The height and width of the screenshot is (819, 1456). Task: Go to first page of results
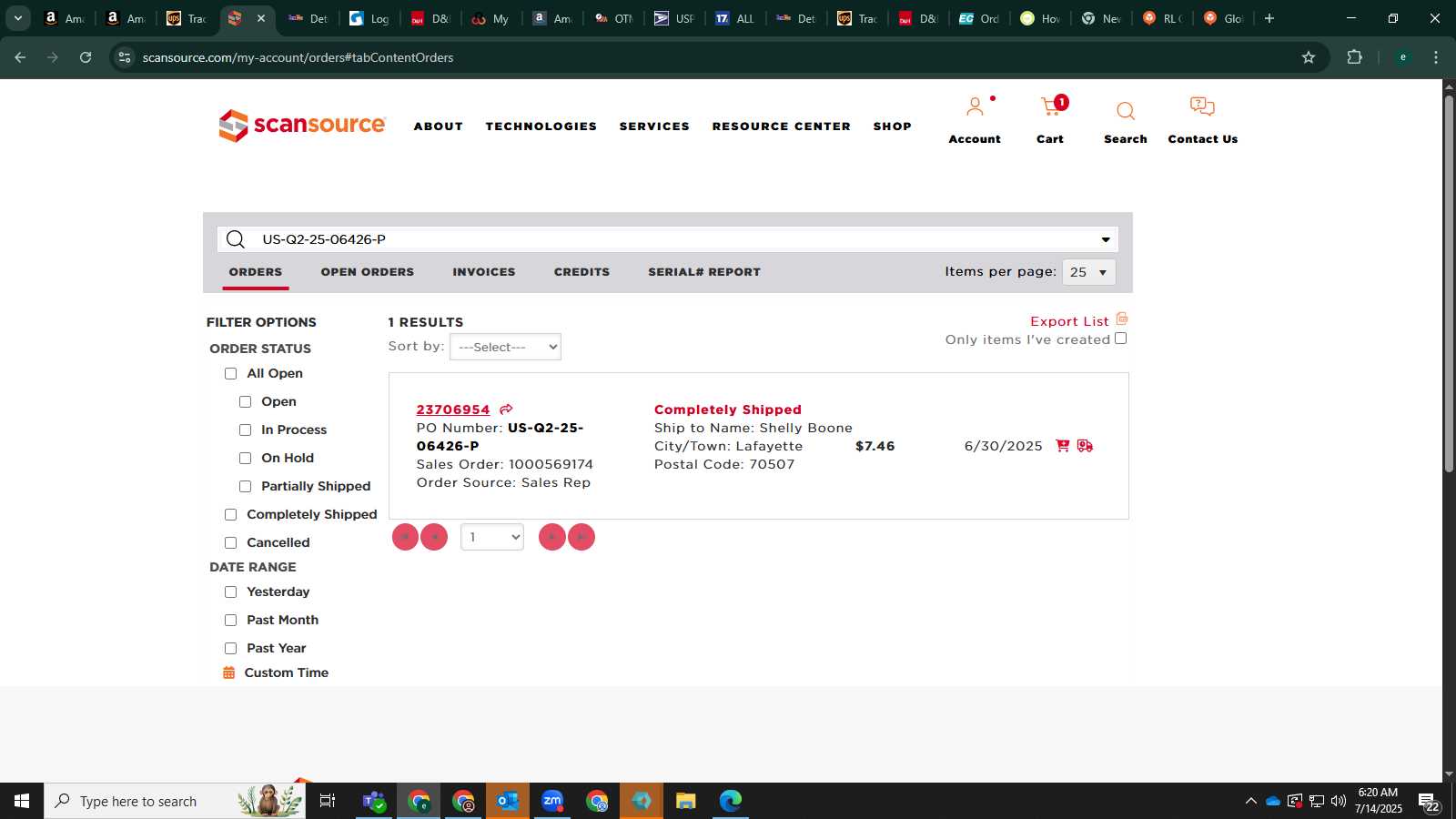click(405, 537)
